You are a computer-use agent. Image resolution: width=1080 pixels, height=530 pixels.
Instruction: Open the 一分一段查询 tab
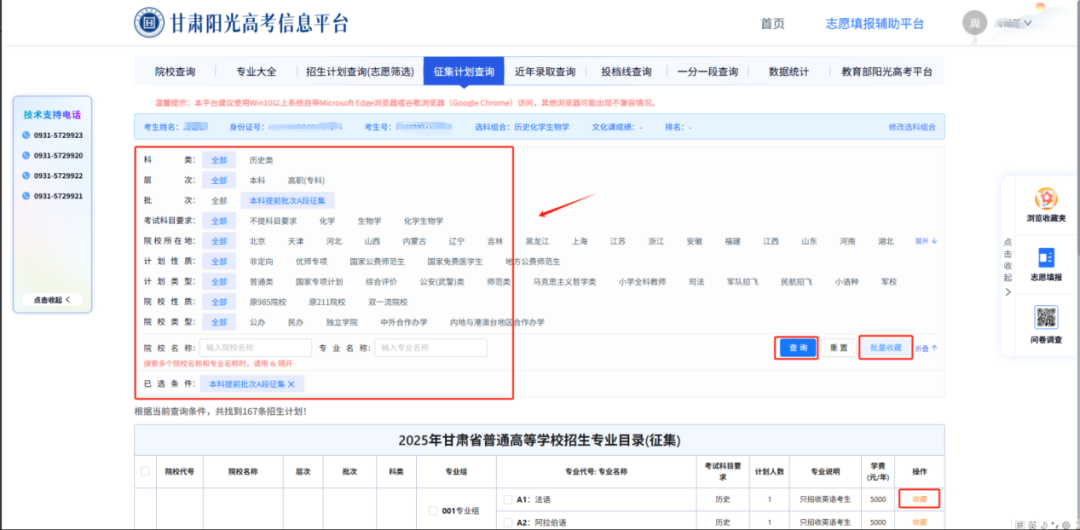[x=707, y=72]
